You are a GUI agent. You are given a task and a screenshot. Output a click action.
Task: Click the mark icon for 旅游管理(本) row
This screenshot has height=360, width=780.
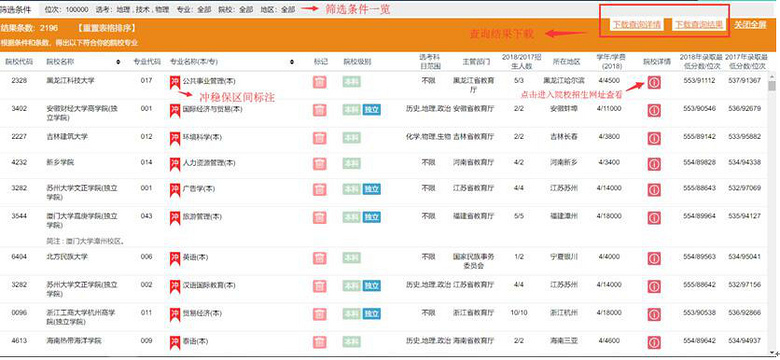point(320,217)
